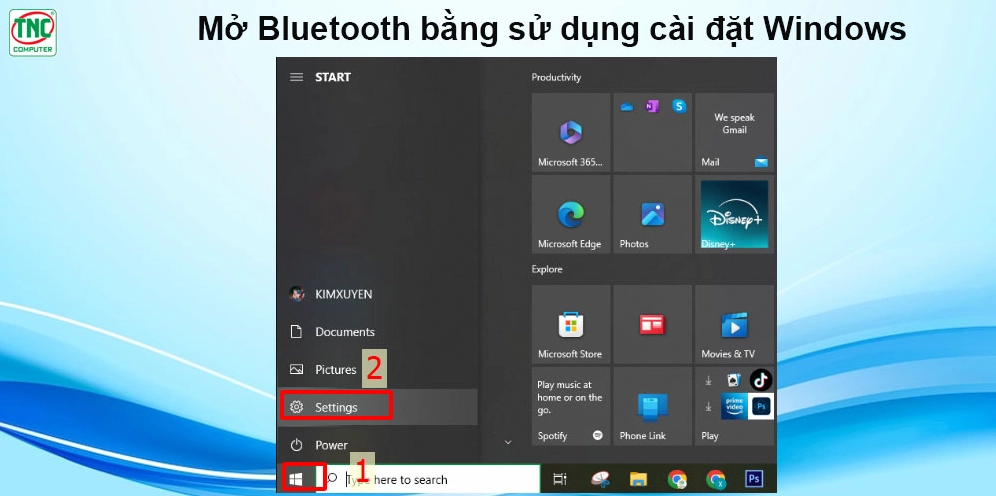Screen dimensions: 996x496
Task: Open the Movies & TV tile
Action: pos(734,324)
